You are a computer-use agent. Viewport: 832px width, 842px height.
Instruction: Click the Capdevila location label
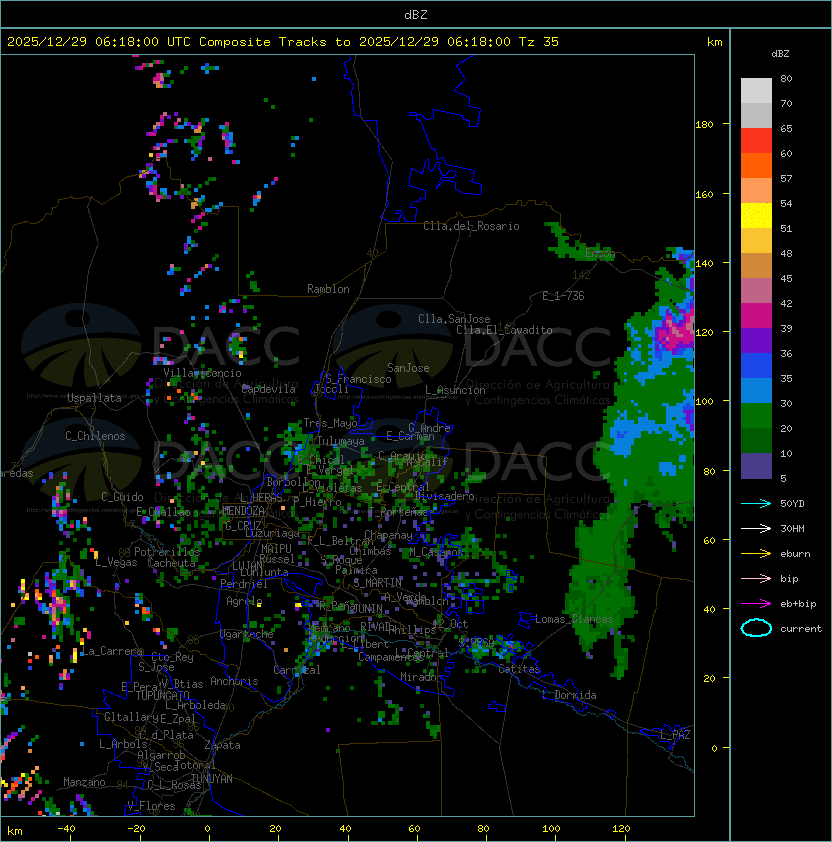(x=268, y=389)
